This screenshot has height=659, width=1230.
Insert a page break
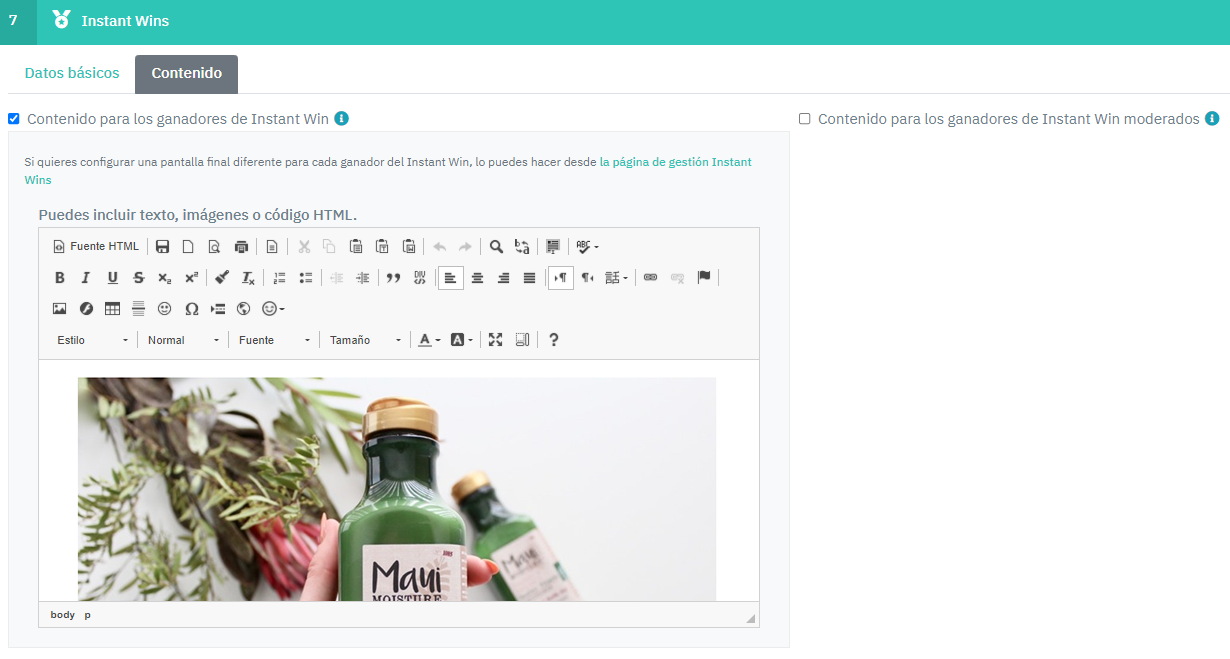point(217,309)
